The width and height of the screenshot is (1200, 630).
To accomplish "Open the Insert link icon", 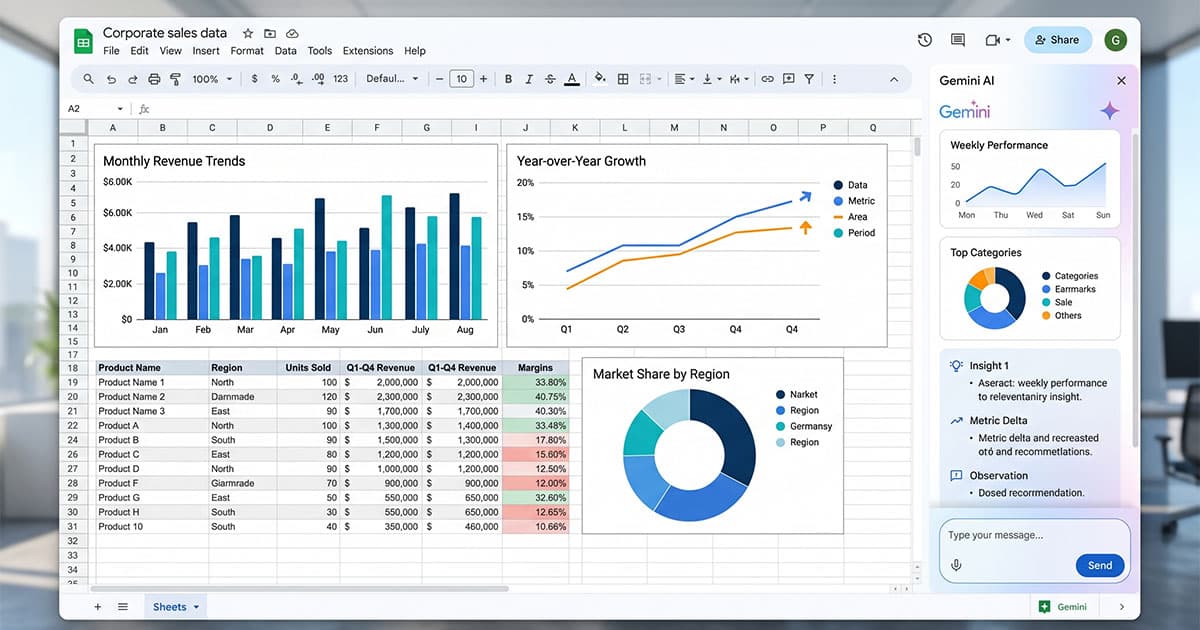I will coord(768,78).
